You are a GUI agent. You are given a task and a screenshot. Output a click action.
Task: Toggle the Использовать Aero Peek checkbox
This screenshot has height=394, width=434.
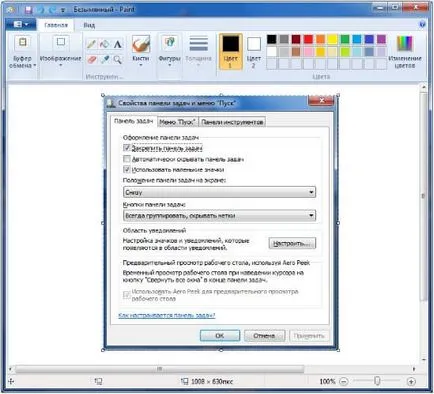click(x=127, y=295)
